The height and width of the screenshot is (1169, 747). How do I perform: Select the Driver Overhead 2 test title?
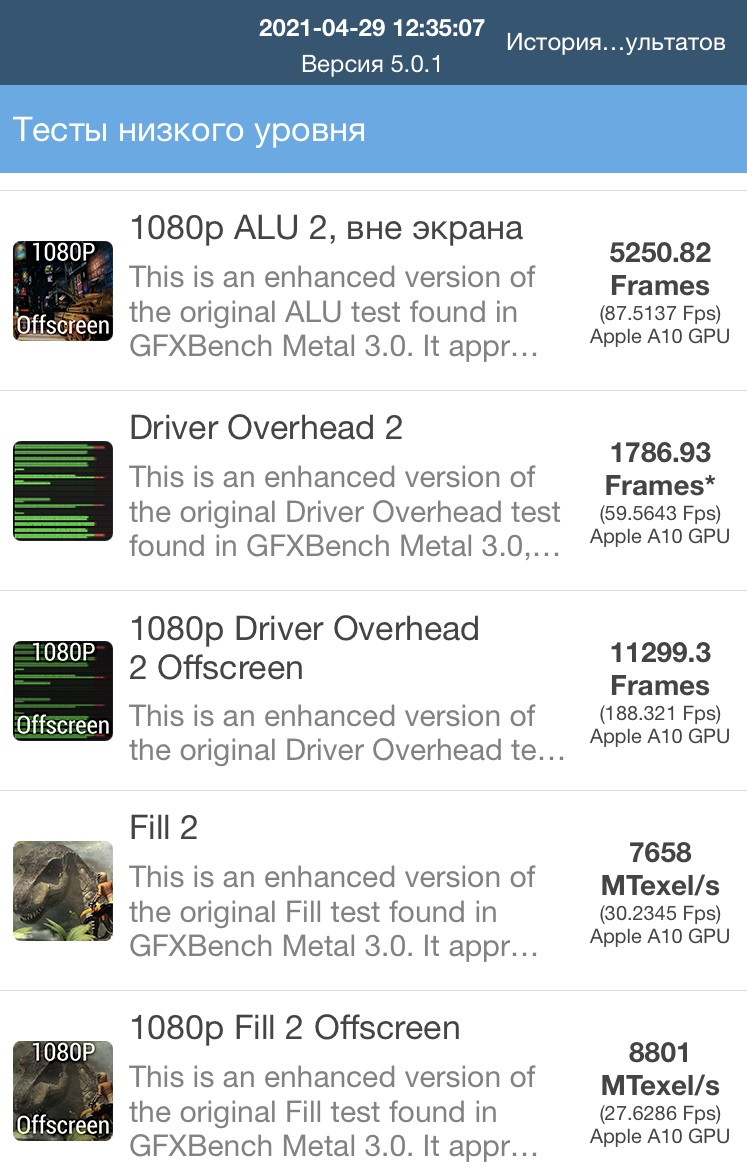[266, 428]
